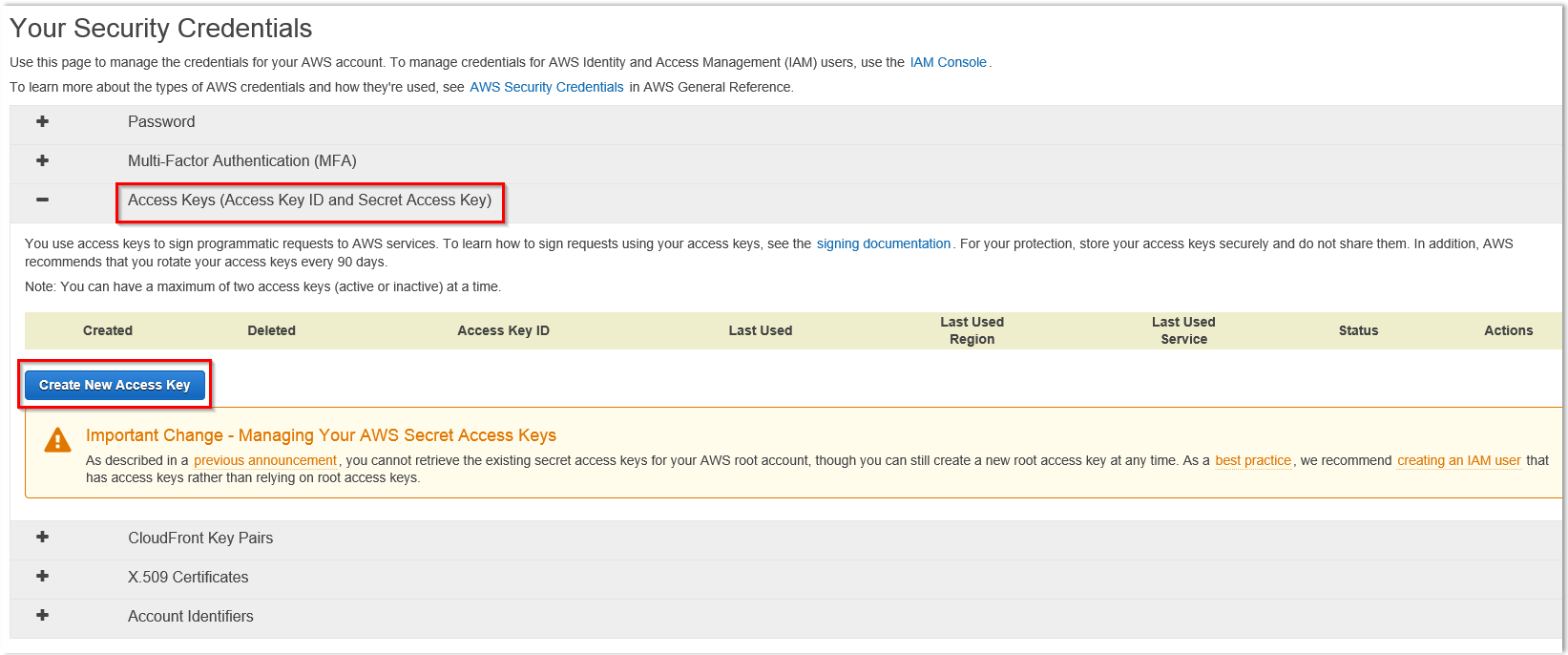Click the Access Keys section title
The image size is (1568, 655).
[309, 200]
